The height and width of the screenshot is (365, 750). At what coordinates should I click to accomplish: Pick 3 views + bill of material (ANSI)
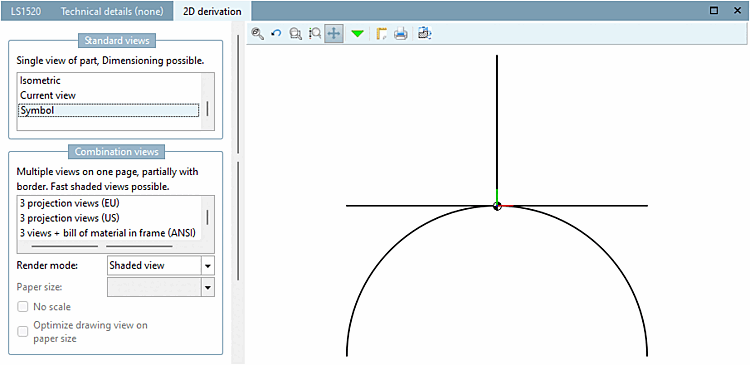click(109, 233)
